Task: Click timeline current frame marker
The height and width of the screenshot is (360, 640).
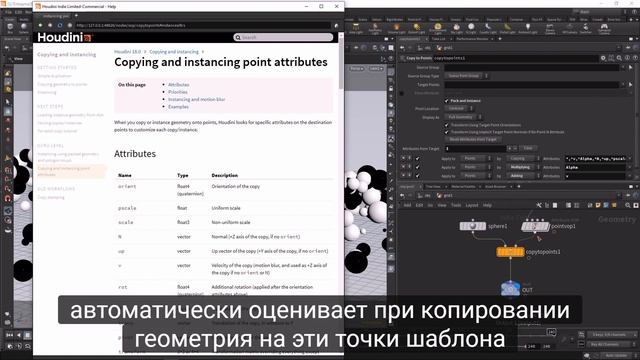Action: click(x=551, y=332)
